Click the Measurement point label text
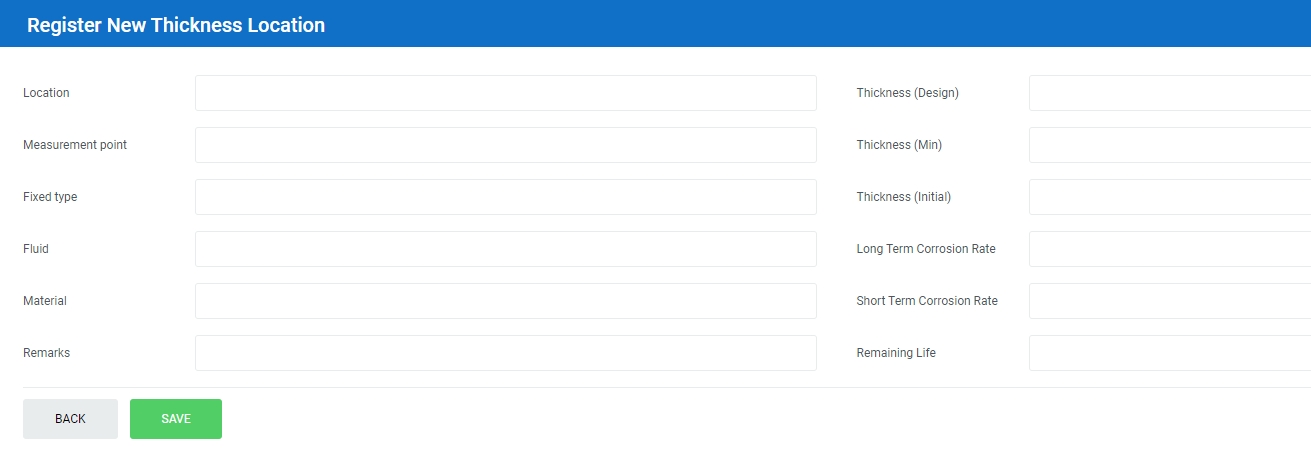The width and height of the screenshot is (1311, 469). [x=75, y=145]
